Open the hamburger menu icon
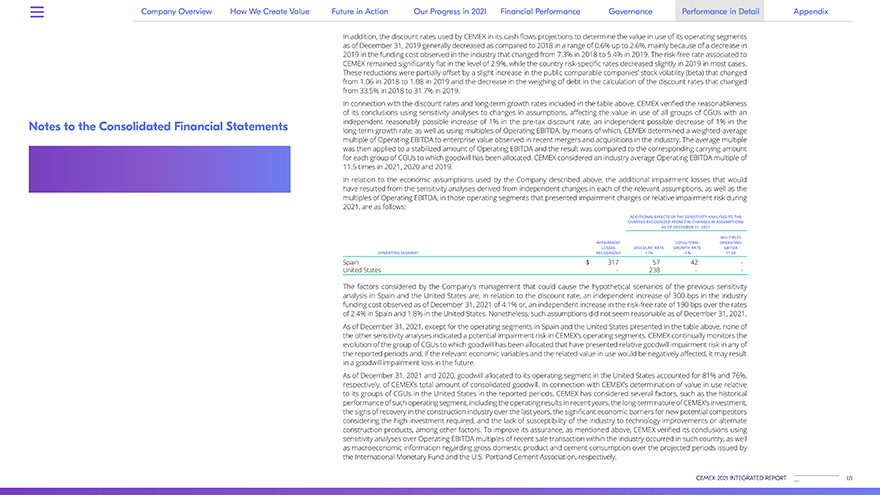880x495 pixels. pyautogui.click(x=37, y=12)
